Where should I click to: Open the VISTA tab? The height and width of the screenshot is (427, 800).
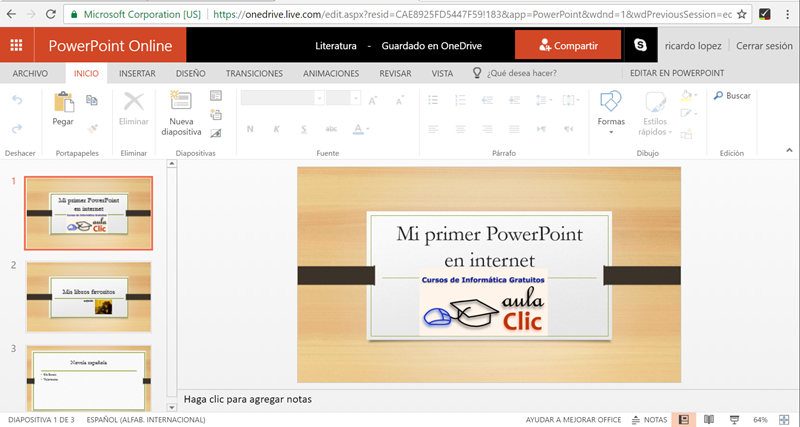click(442, 73)
